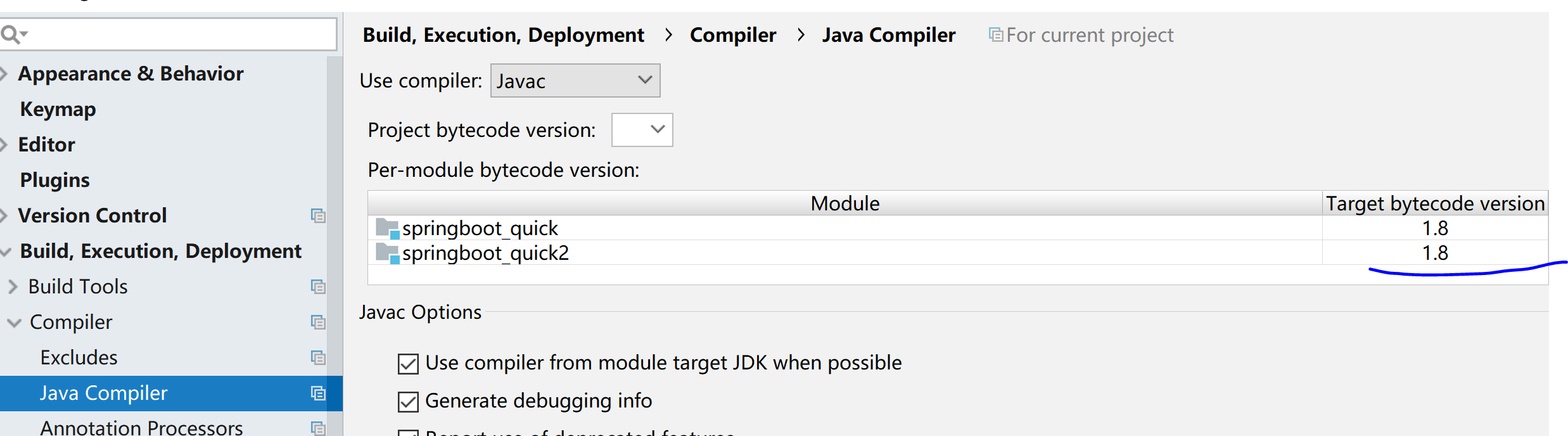Click Compiler in the breadcrumb path
The image size is (1568, 436).
click(733, 35)
